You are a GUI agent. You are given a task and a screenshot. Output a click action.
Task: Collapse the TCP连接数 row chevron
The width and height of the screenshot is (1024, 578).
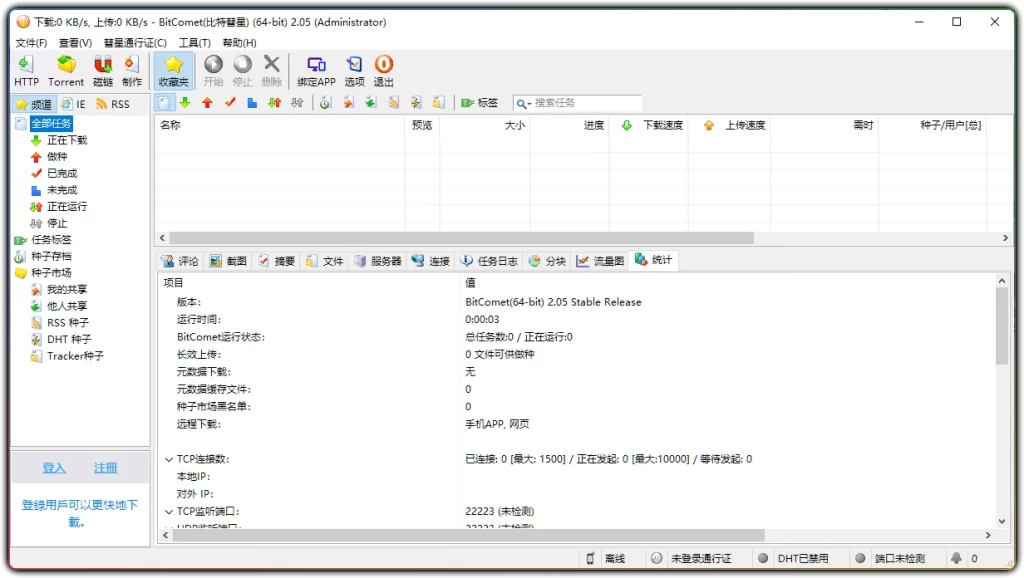pyautogui.click(x=168, y=459)
